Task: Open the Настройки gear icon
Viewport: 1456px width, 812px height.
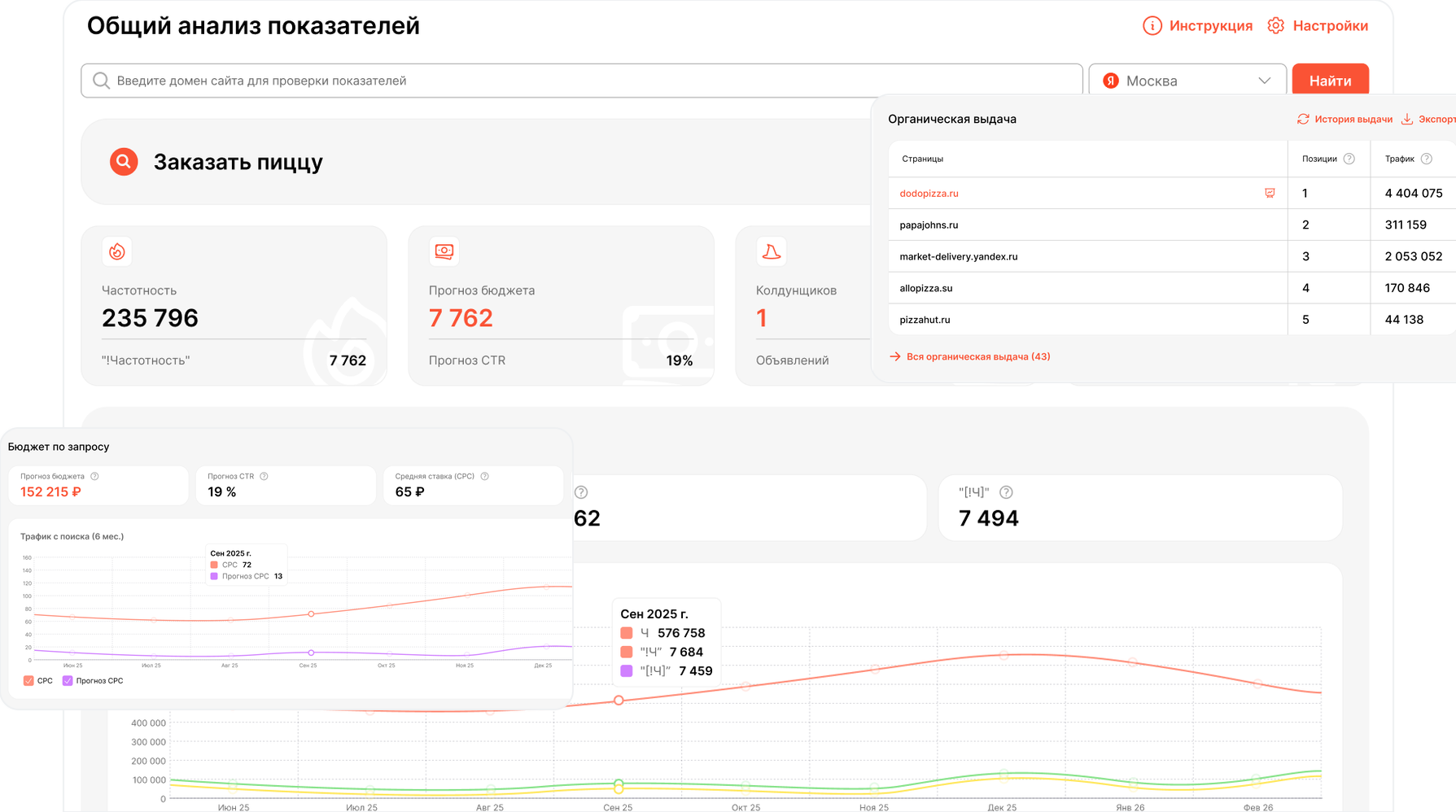Action: pos(1276,26)
